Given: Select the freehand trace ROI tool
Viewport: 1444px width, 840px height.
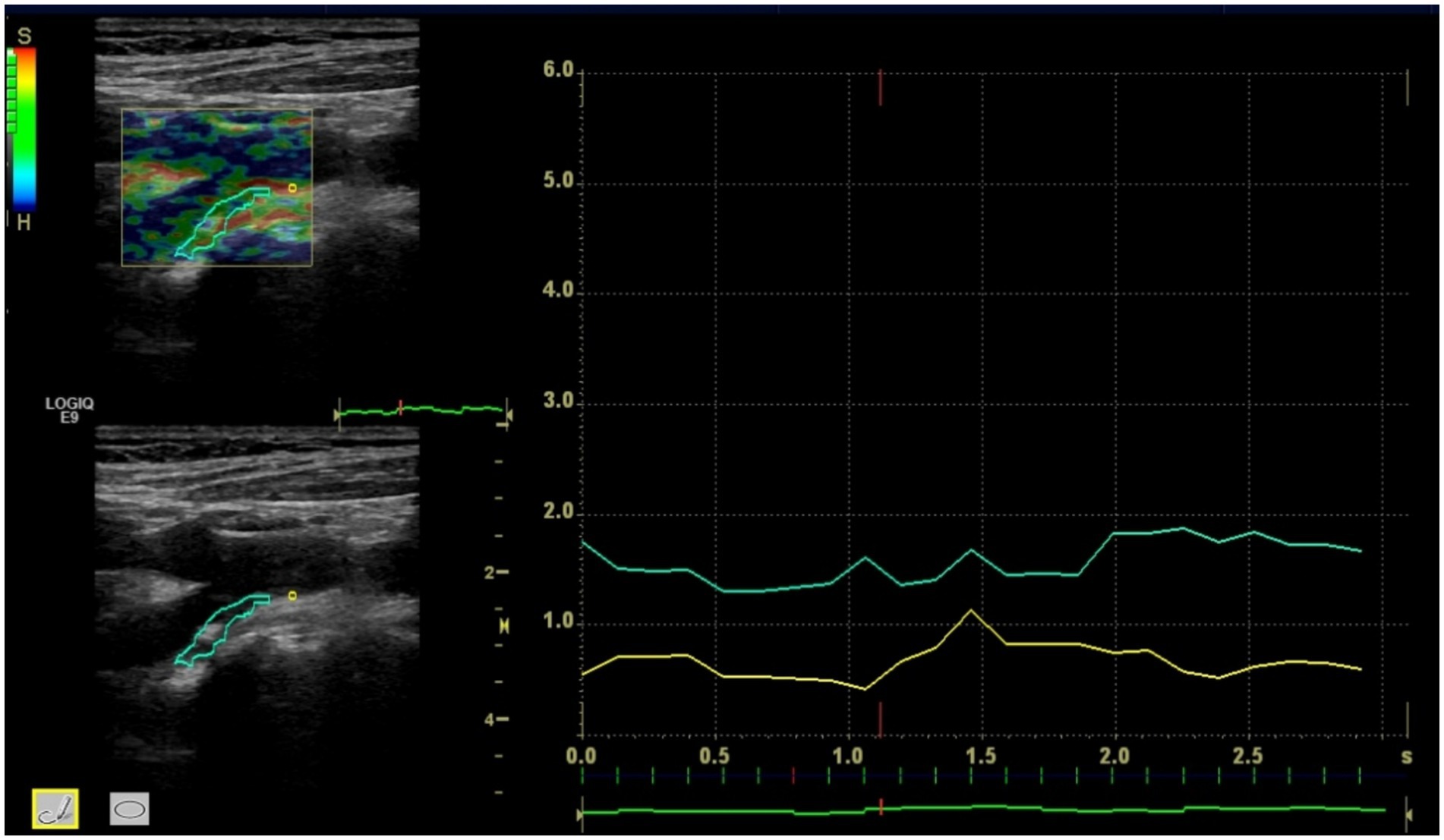Looking at the screenshot, I should (55, 808).
